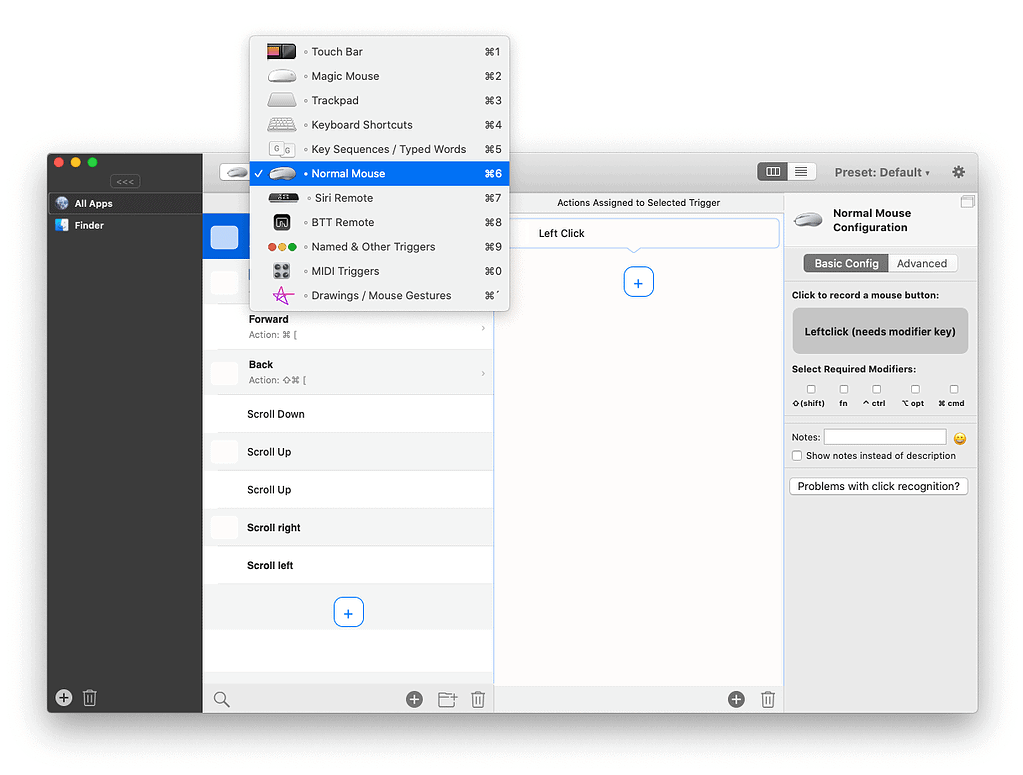Add trigger with bottom bar plus icon

414,699
